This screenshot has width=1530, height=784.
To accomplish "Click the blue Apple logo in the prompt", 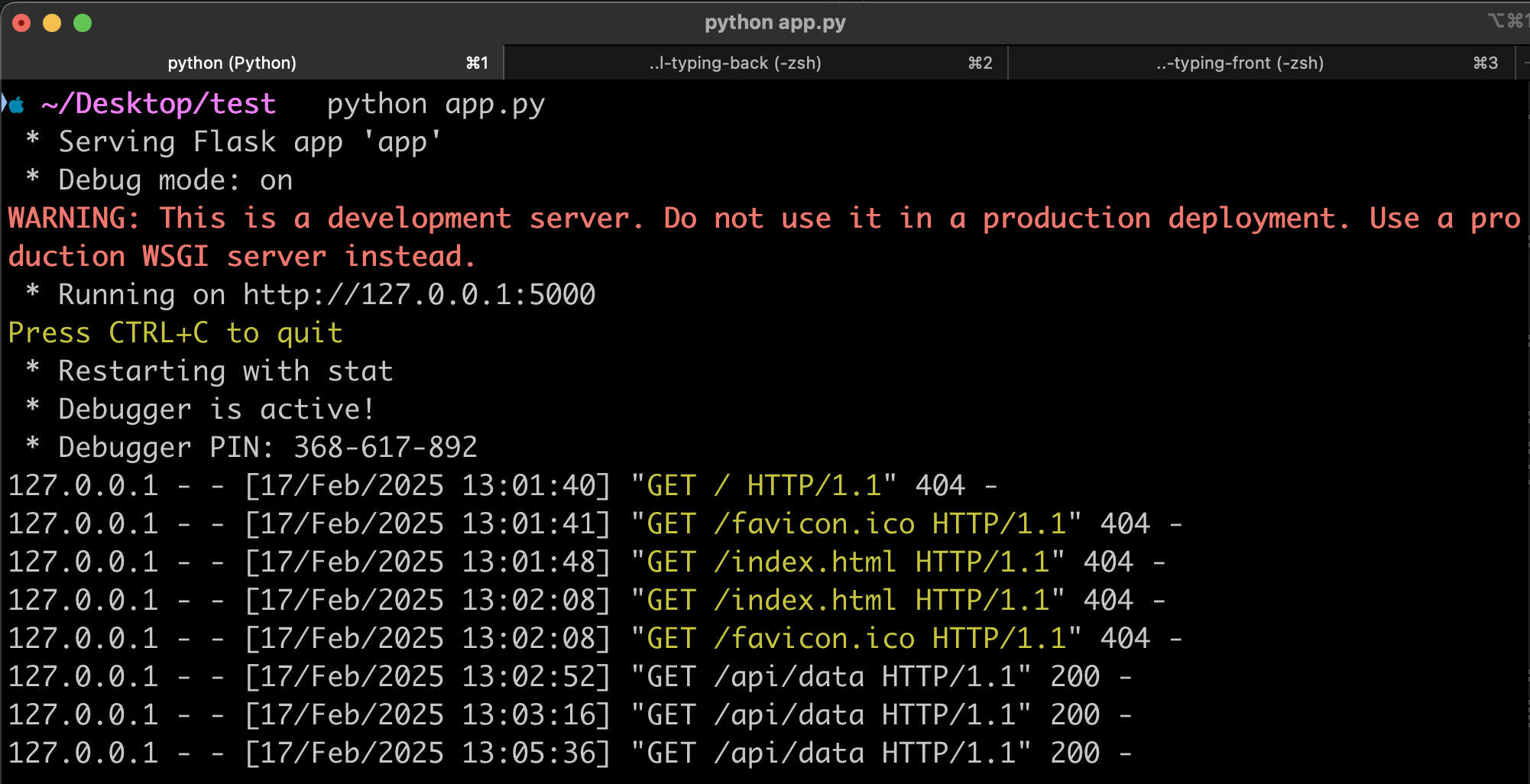I will [16, 104].
